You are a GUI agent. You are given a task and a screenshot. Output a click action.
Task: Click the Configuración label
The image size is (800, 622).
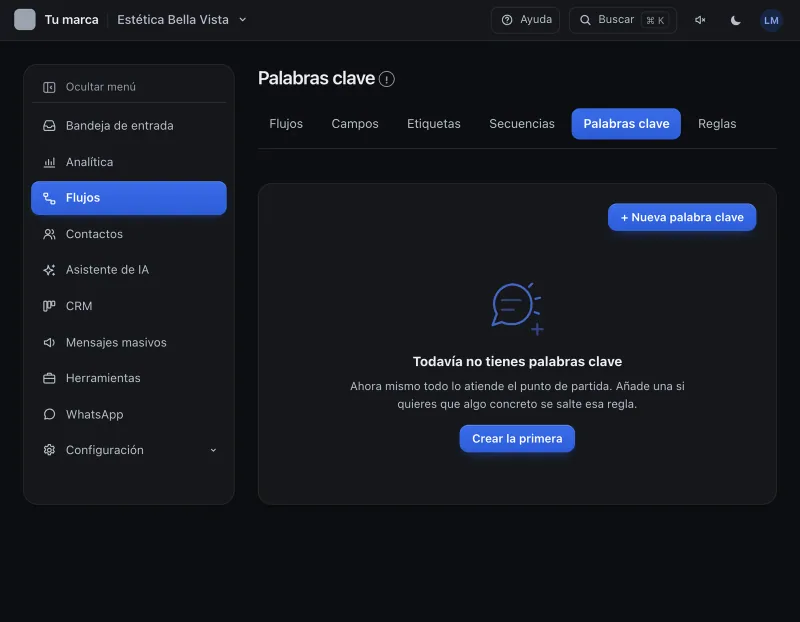pos(105,450)
